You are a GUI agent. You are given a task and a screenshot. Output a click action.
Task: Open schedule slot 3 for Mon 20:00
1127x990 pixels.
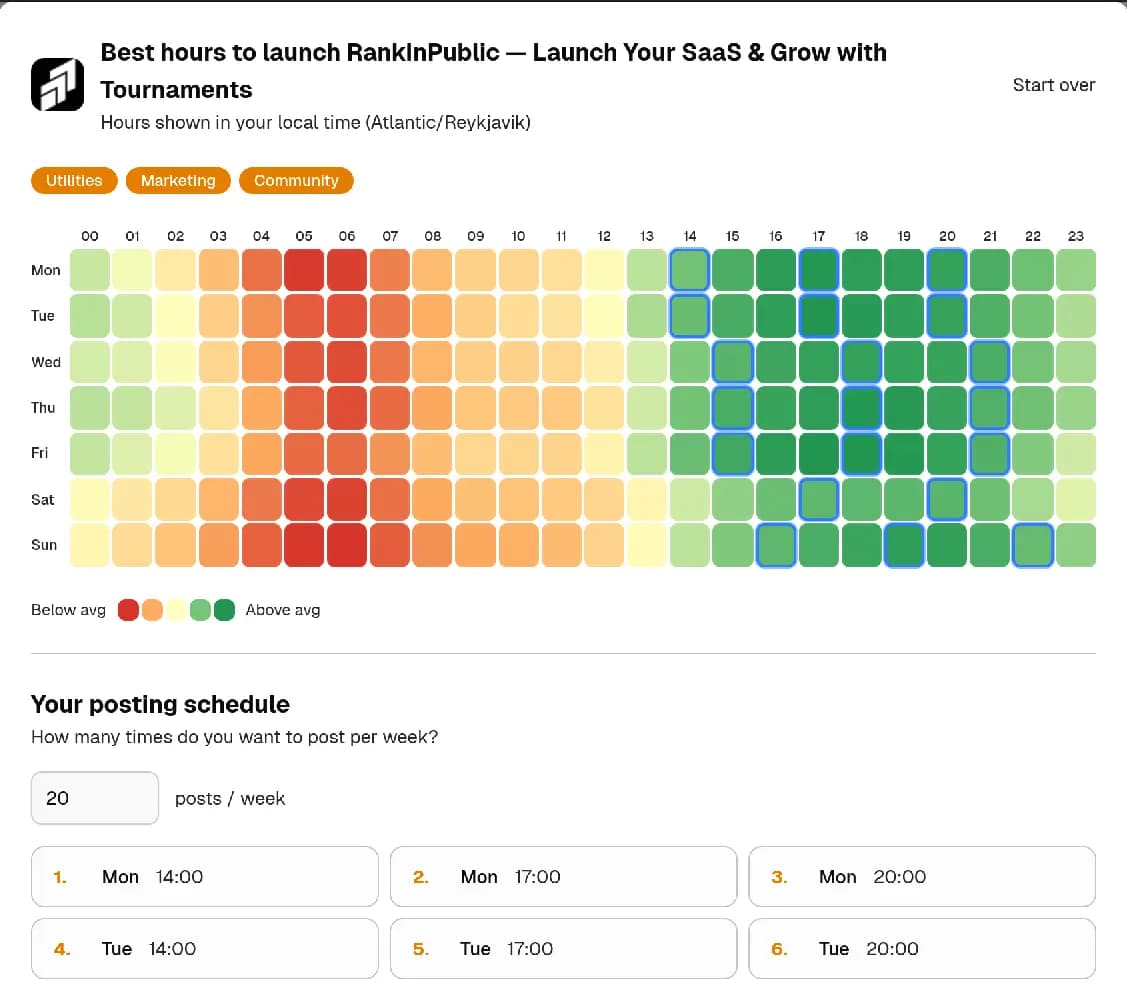point(921,876)
